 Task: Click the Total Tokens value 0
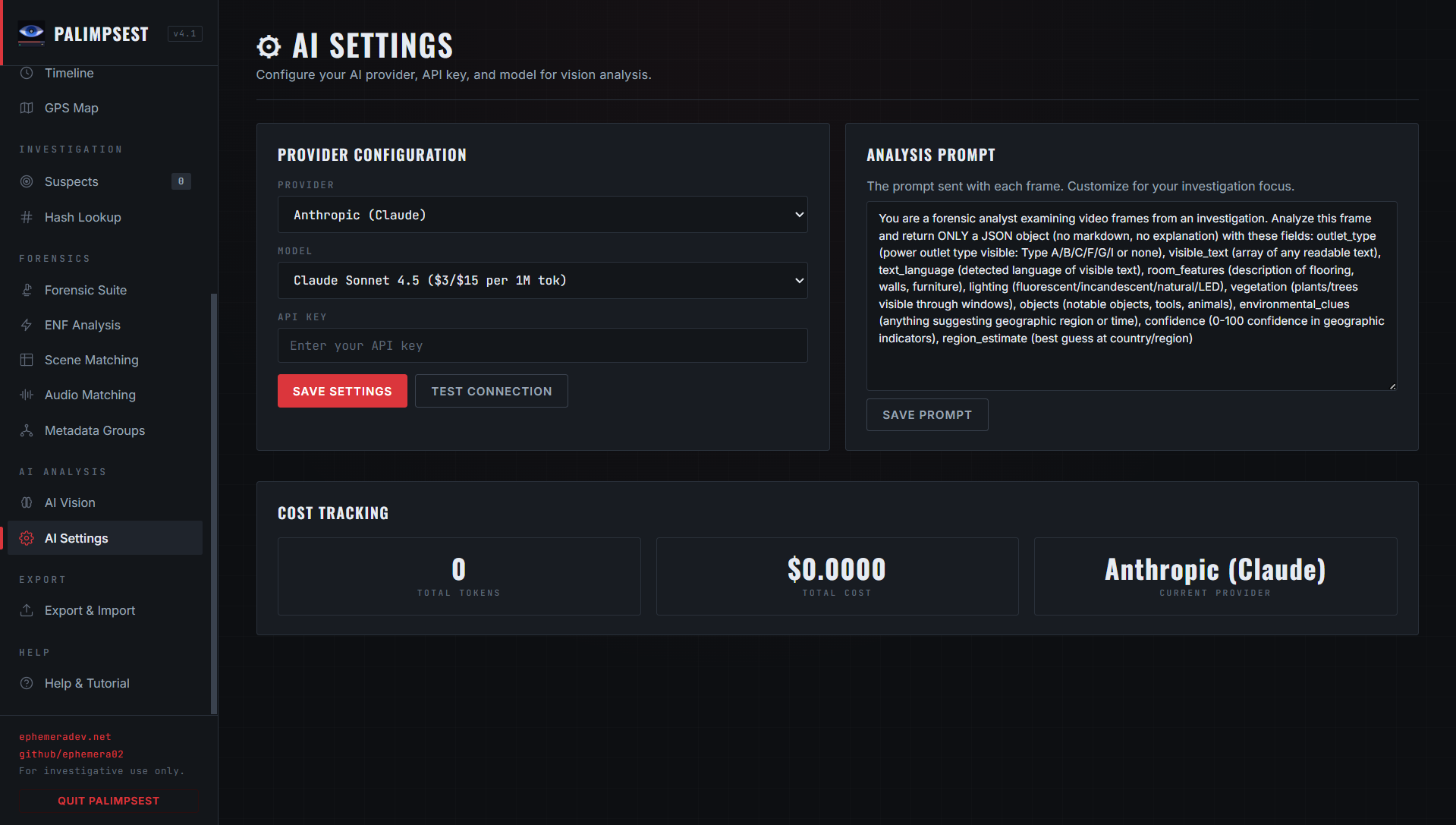tap(459, 569)
